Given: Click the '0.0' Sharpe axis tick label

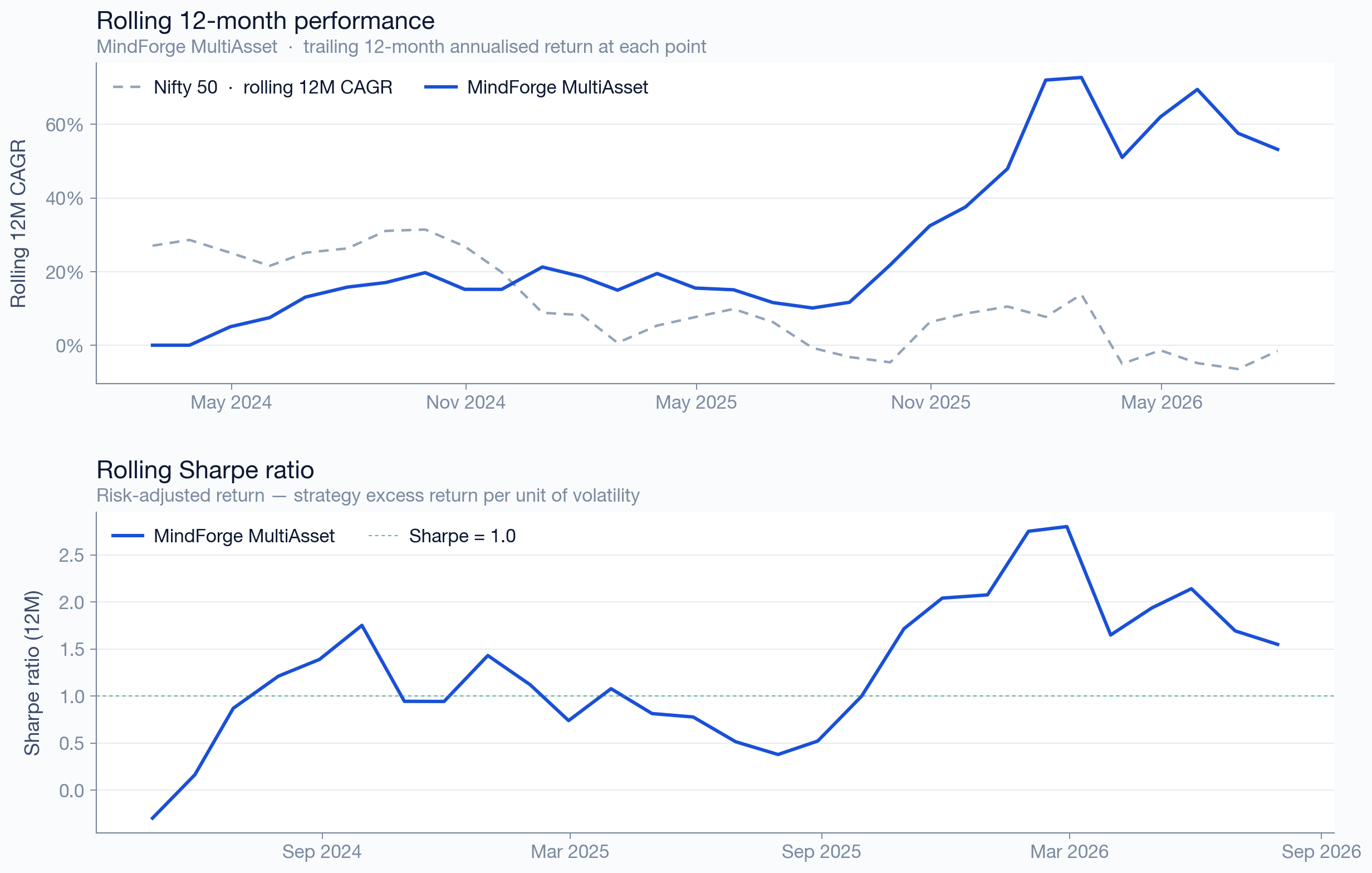Looking at the screenshot, I should click(71, 791).
